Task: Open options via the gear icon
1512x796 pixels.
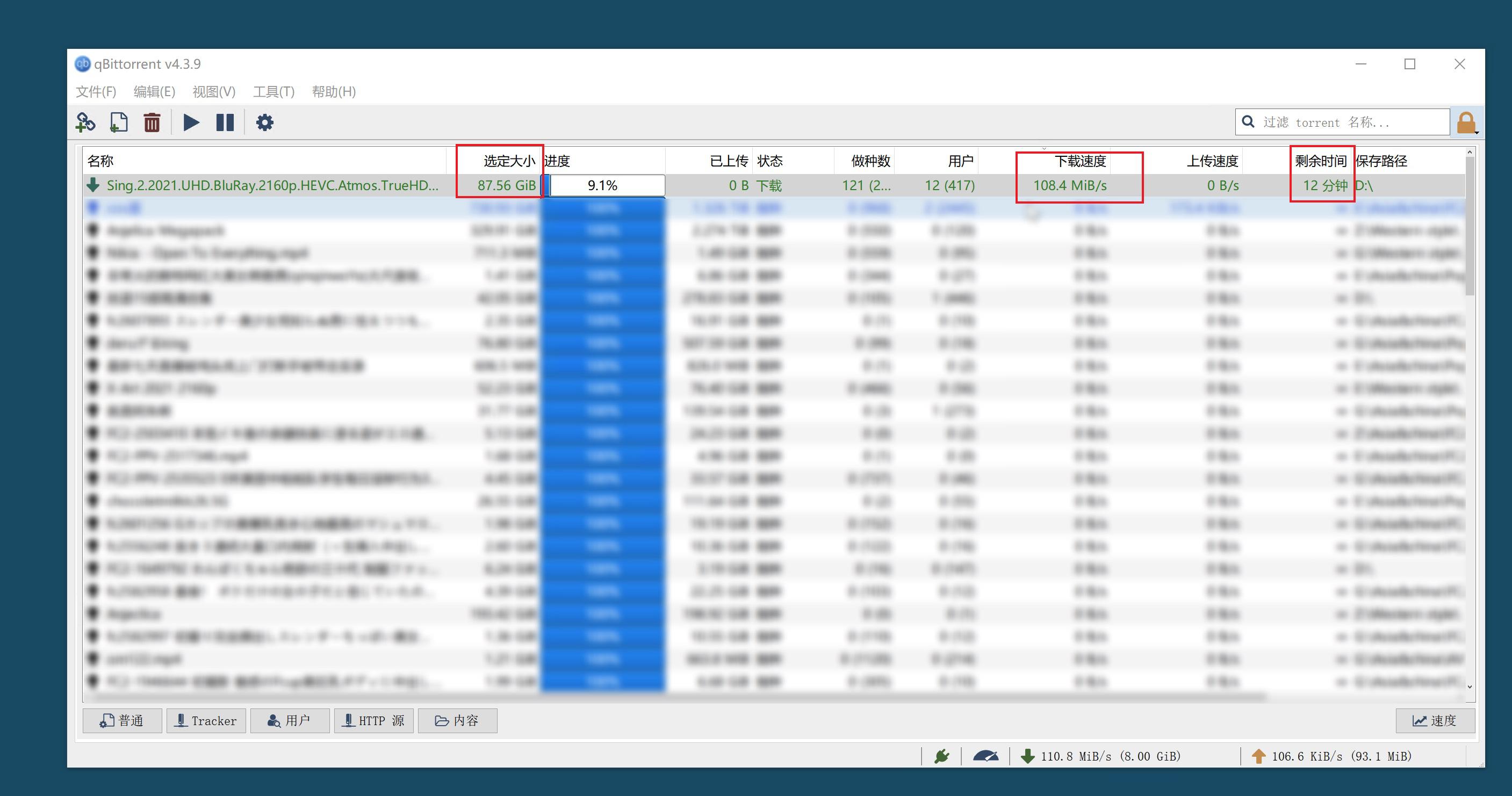Action: [265, 122]
